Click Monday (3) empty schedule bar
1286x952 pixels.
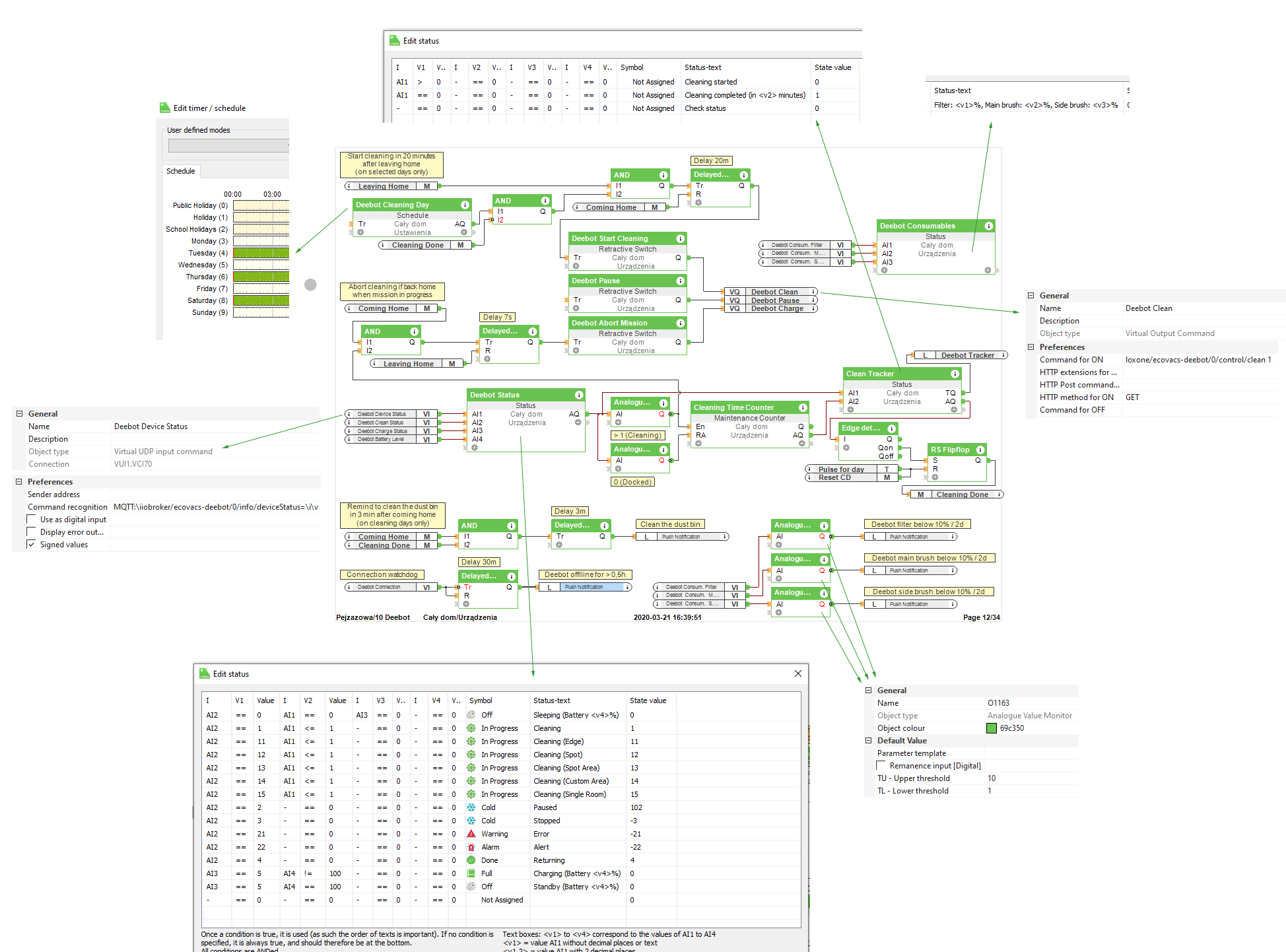[x=261, y=241]
